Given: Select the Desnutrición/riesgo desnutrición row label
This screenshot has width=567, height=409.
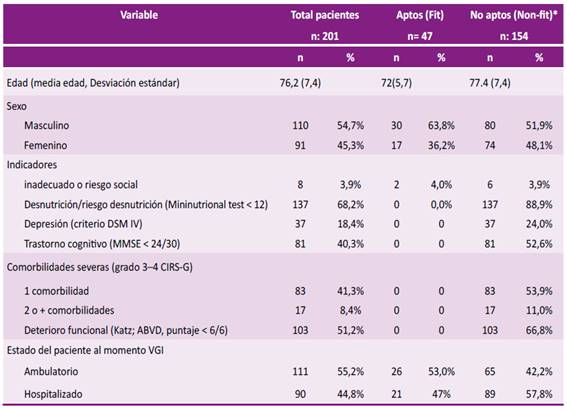Looking at the screenshot, I should (x=146, y=205).
